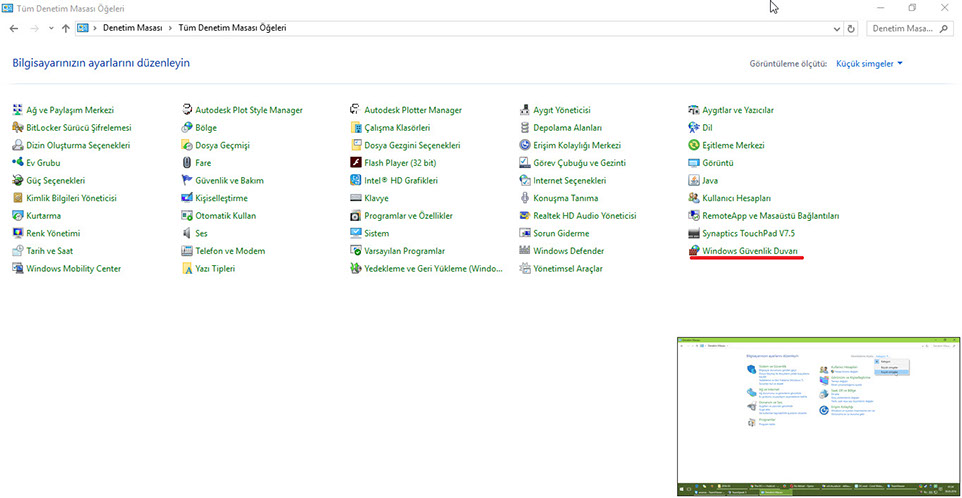This screenshot has height=498, width=962.
Task: Open Yedekleme ve Geri Yükleme link
Action: [433, 269]
